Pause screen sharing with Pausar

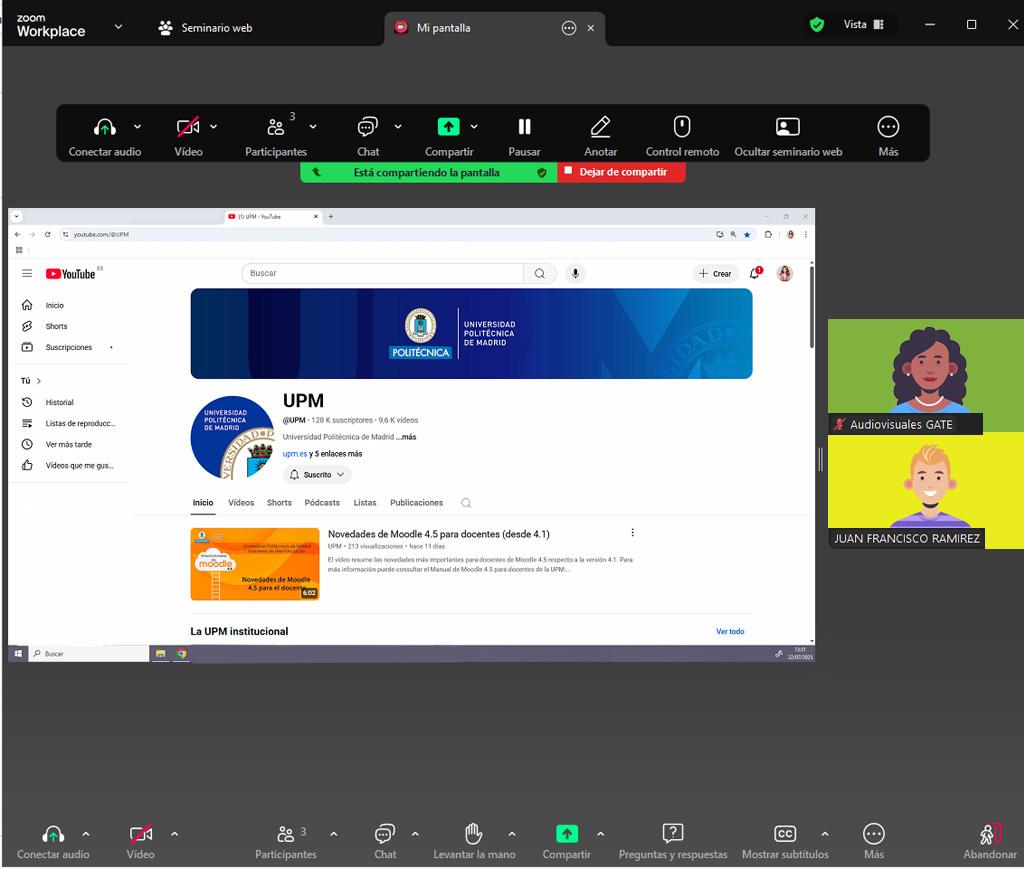click(x=524, y=136)
